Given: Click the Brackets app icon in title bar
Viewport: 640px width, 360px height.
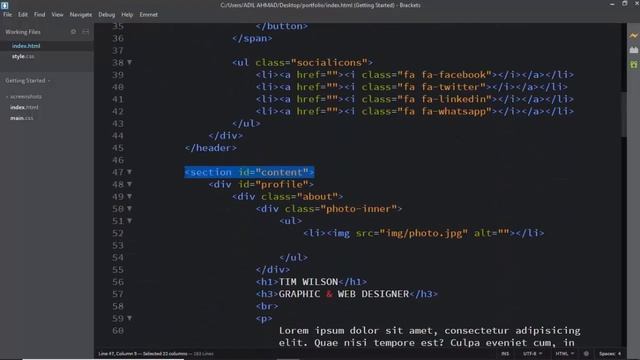Looking at the screenshot, I should [4, 5].
